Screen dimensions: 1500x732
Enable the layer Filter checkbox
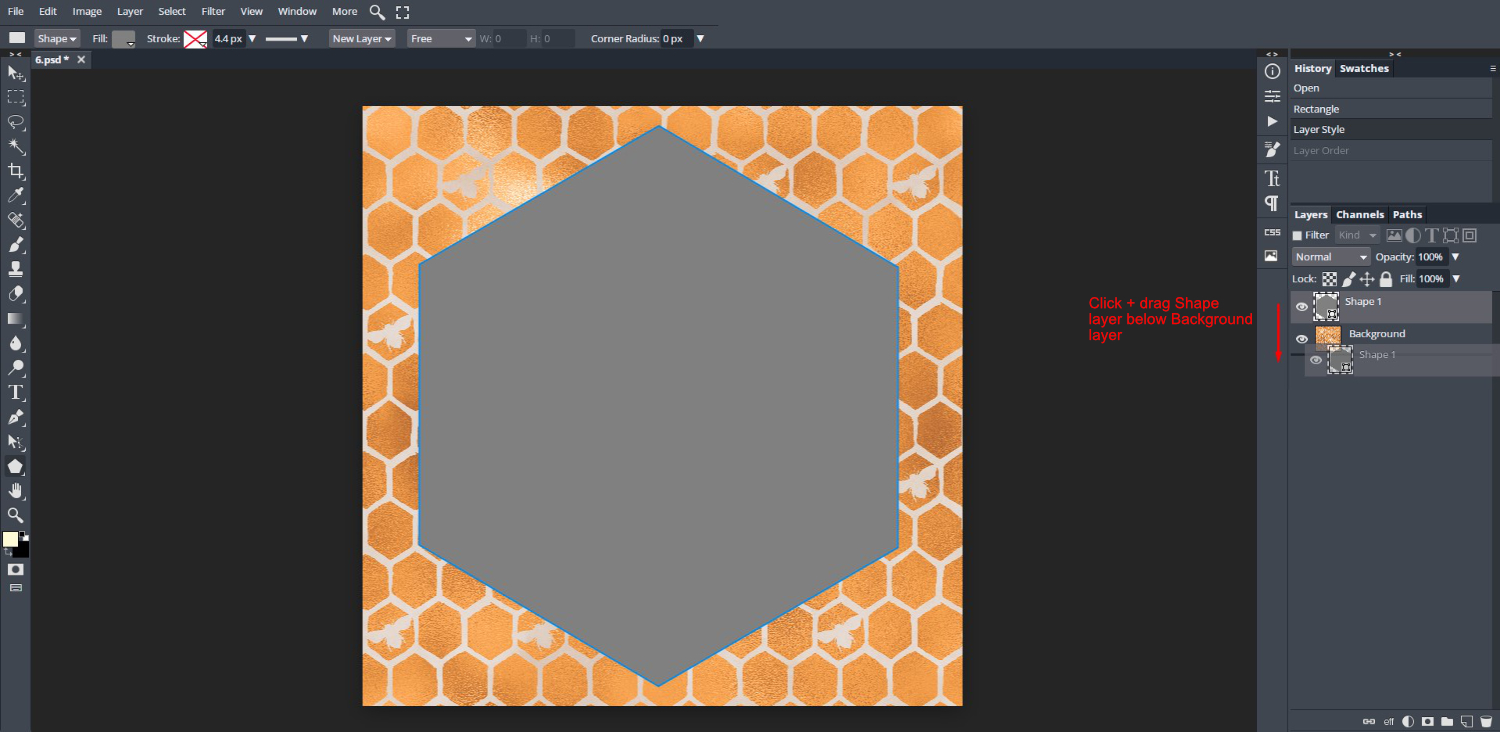1298,236
